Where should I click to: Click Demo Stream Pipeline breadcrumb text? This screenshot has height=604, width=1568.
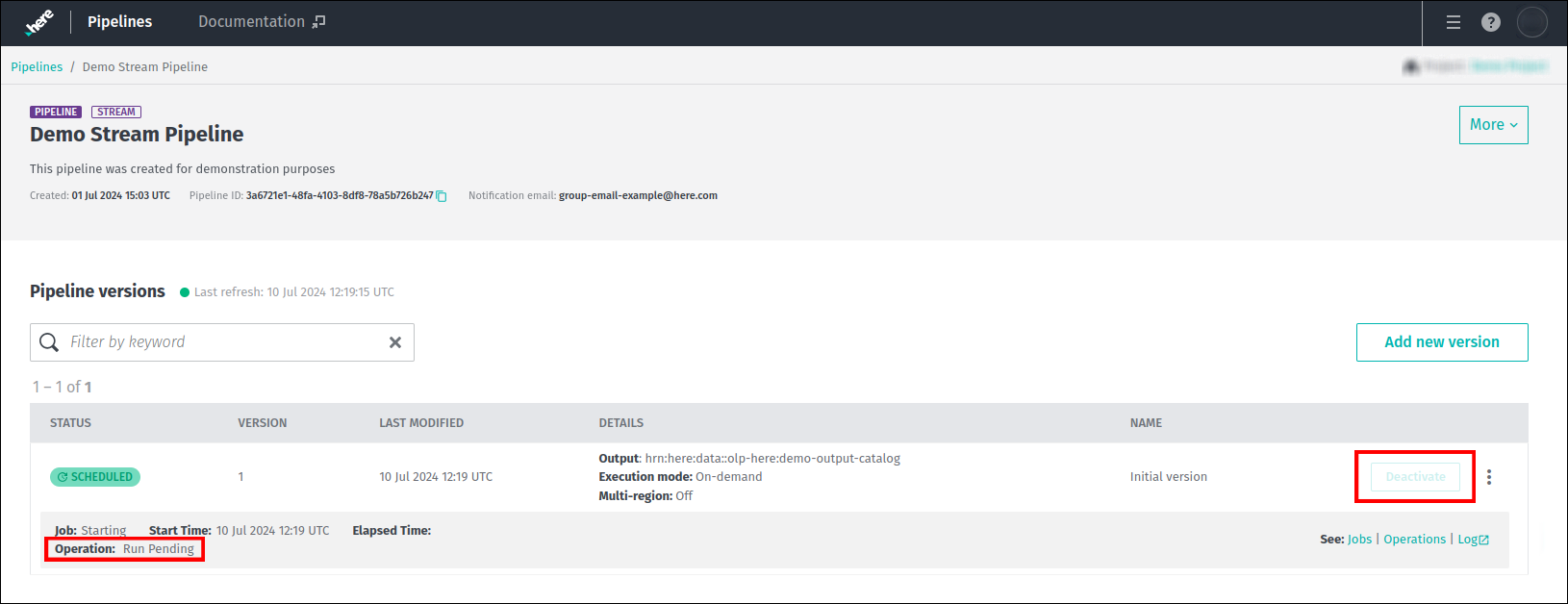145,67
